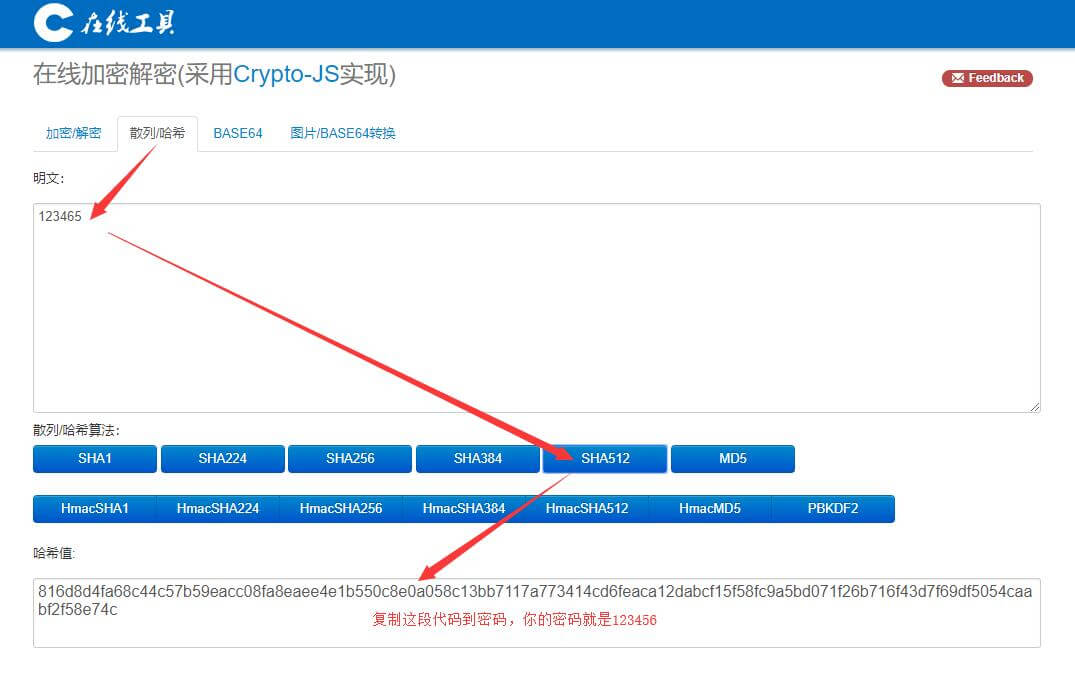Click the site logo icon in header
Screen dimensions: 1075x675
[x=52, y=23]
